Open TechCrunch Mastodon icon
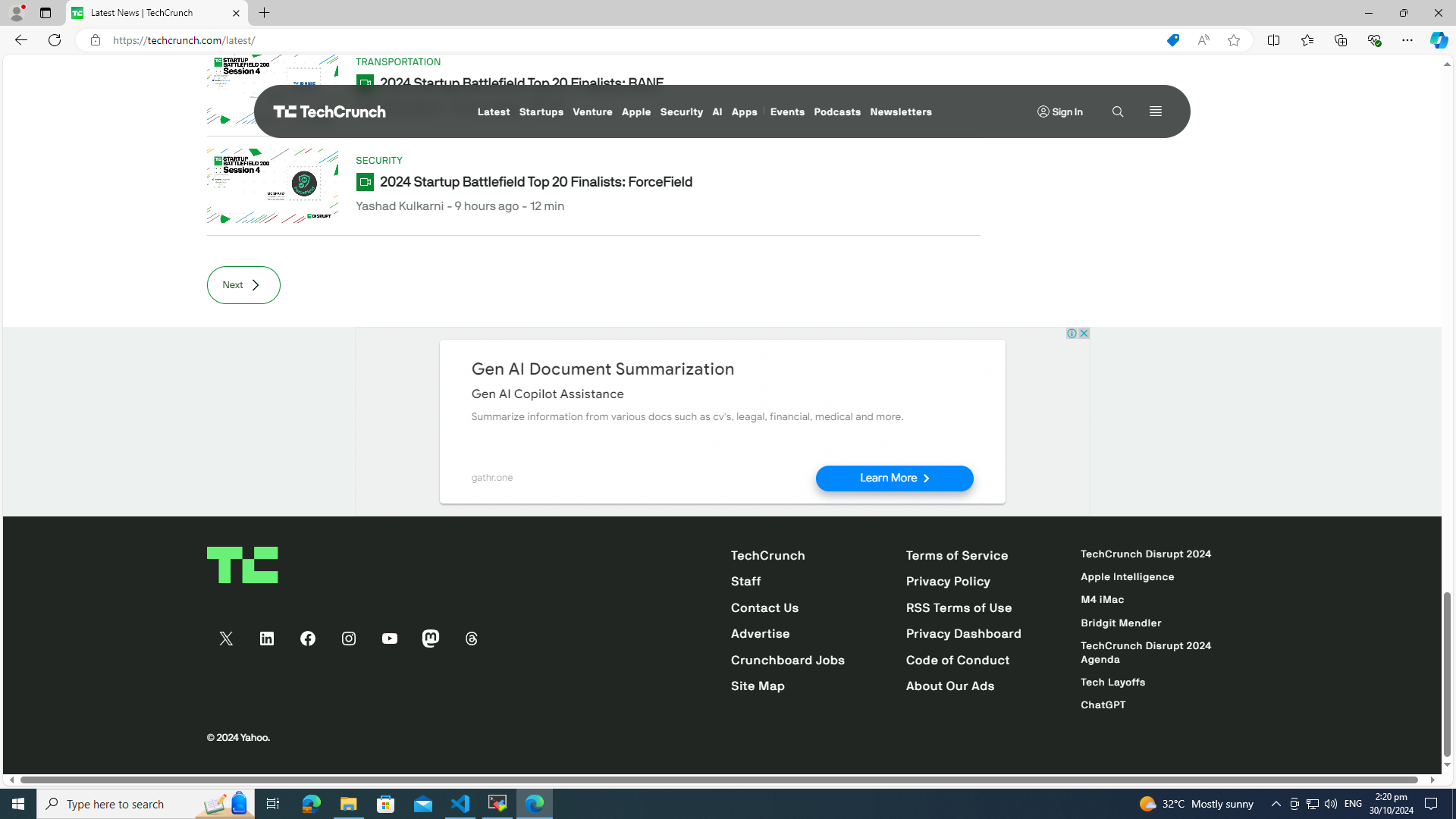Viewport: 1456px width, 819px height. pos(431,639)
